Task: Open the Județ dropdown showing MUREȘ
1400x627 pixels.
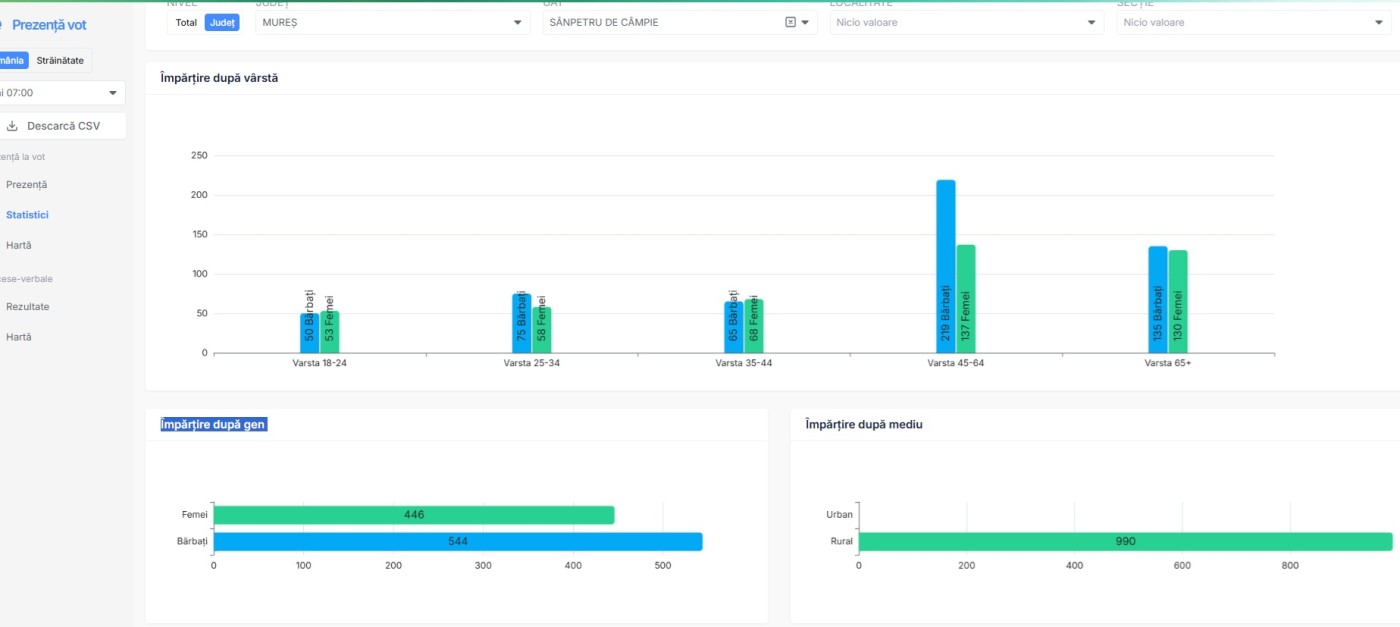Action: point(392,22)
